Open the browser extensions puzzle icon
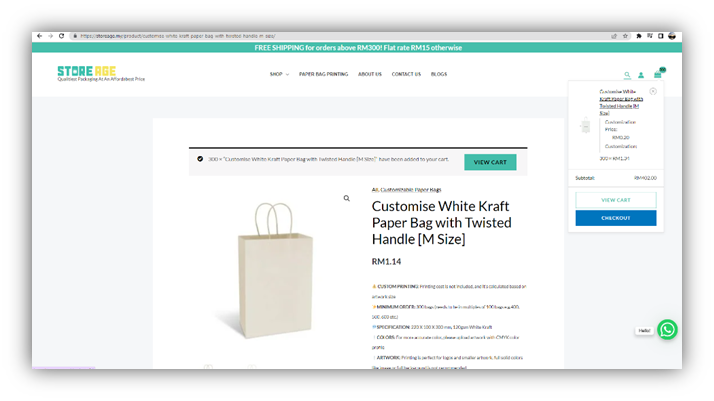Viewport: 714px width, 401px height. coord(639,36)
